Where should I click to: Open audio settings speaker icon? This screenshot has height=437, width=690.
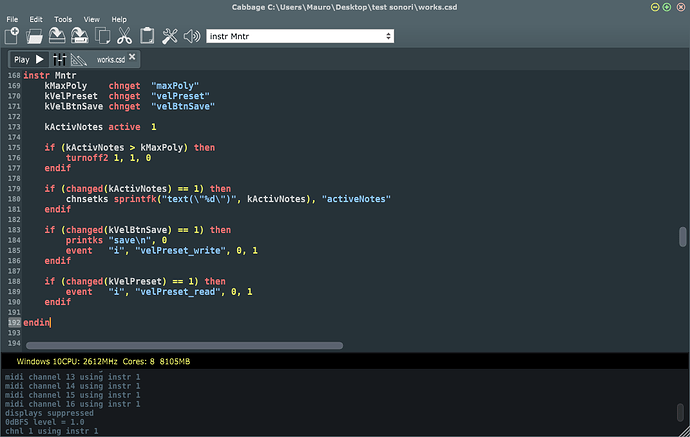pos(192,36)
